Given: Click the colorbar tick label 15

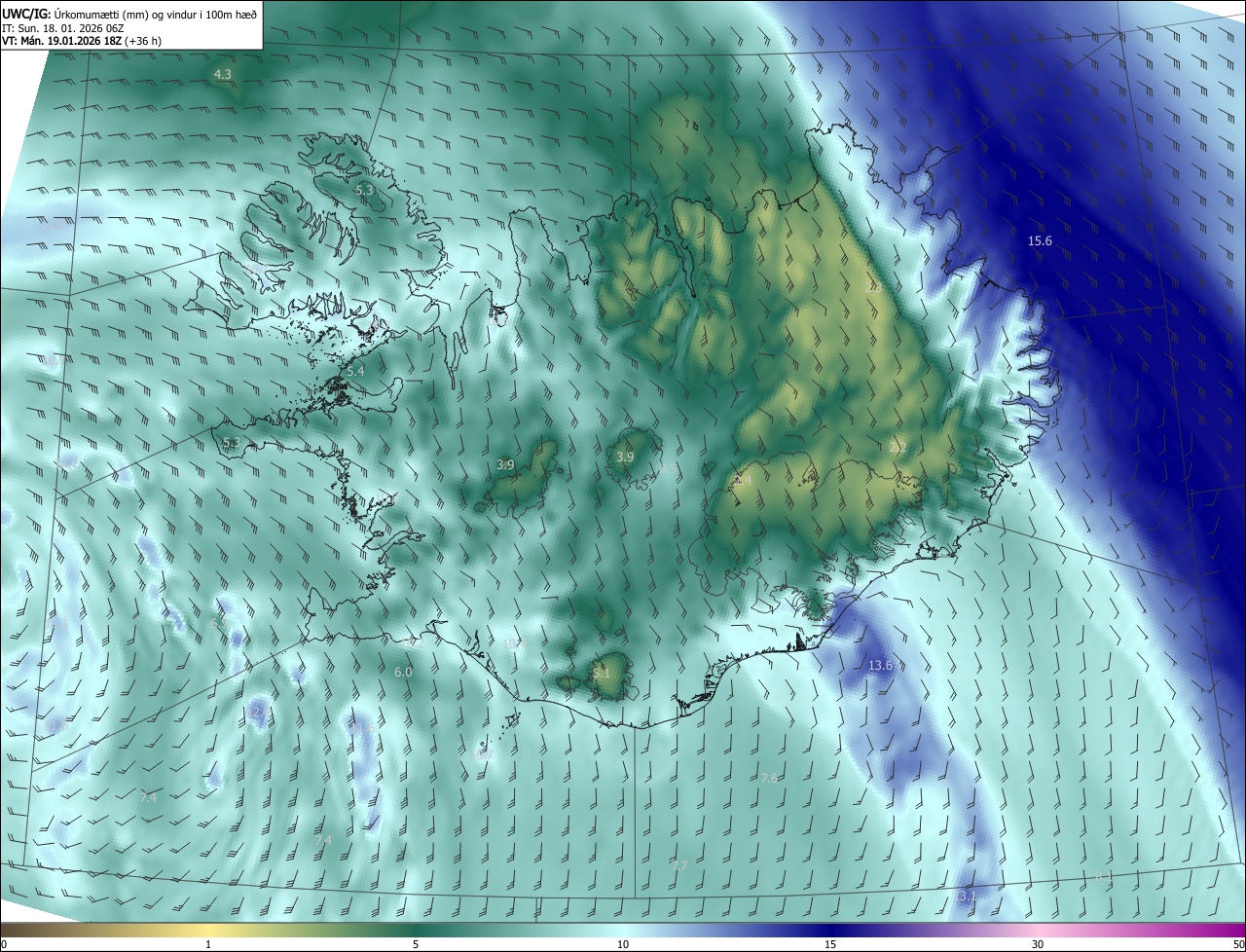Looking at the screenshot, I should pyautogui.click(x=830, y=944).
